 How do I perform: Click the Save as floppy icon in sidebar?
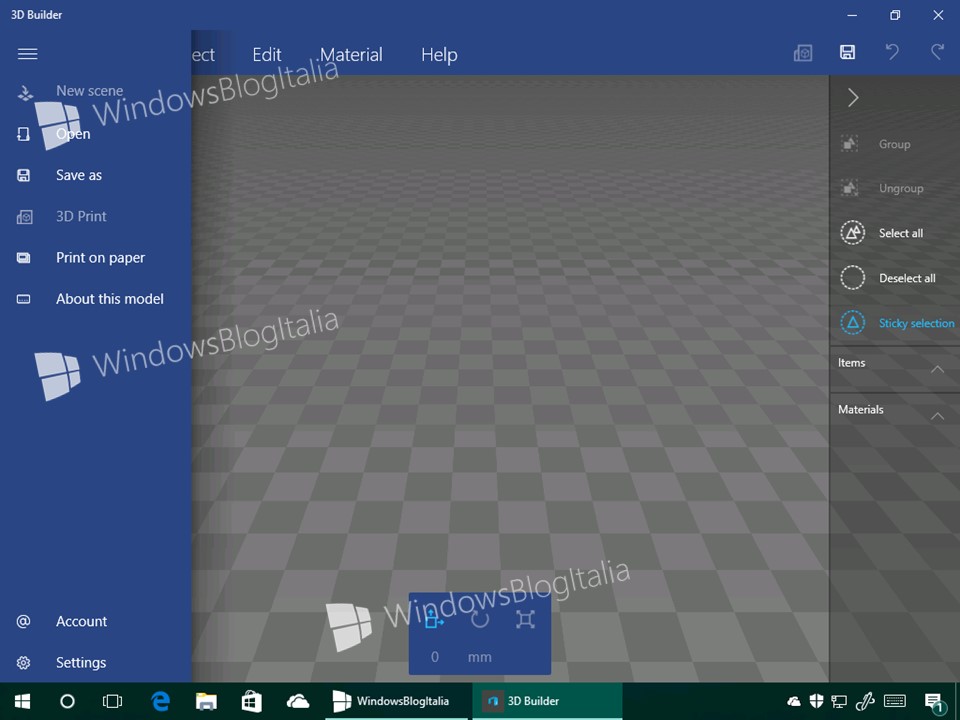click(23, 176)
